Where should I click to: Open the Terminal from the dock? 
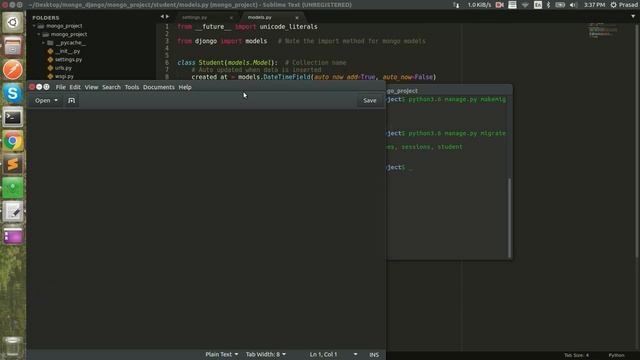click(x=13, y=118)
